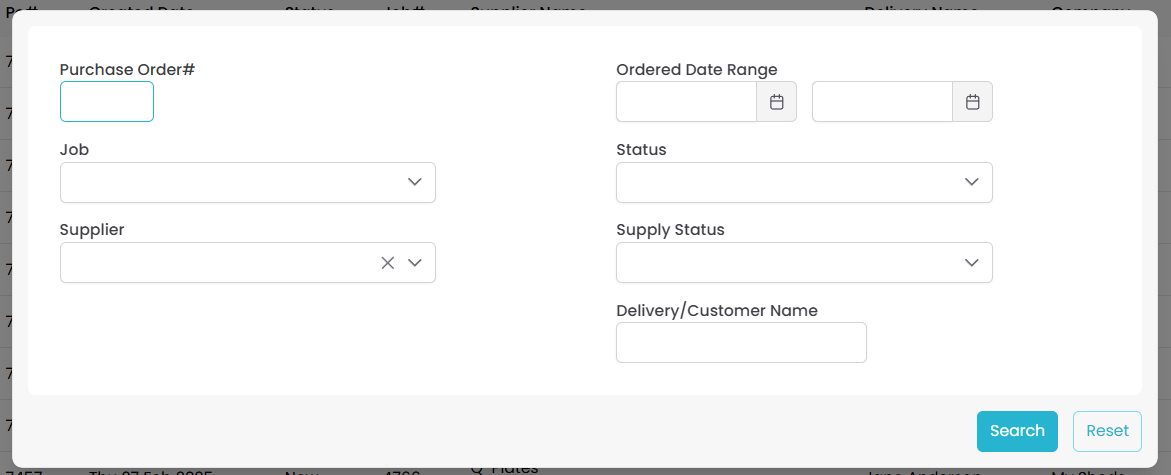Viewport: 1171px width, 475px height.
Task: Click the Search button
Action: click(x=1017, y=431)
